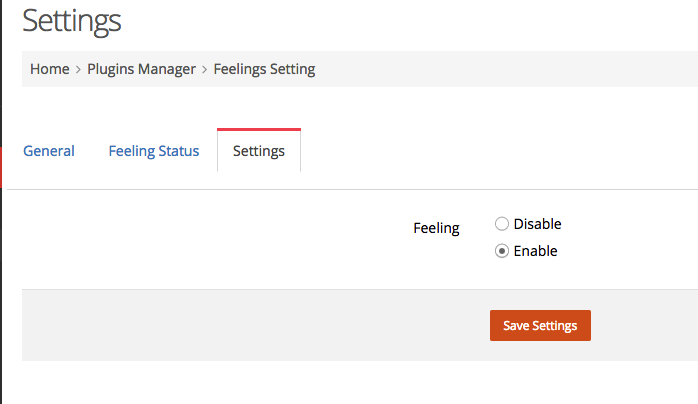Select the Enable radio button
This screenshot has width=698, height=404.
[502, 251]
